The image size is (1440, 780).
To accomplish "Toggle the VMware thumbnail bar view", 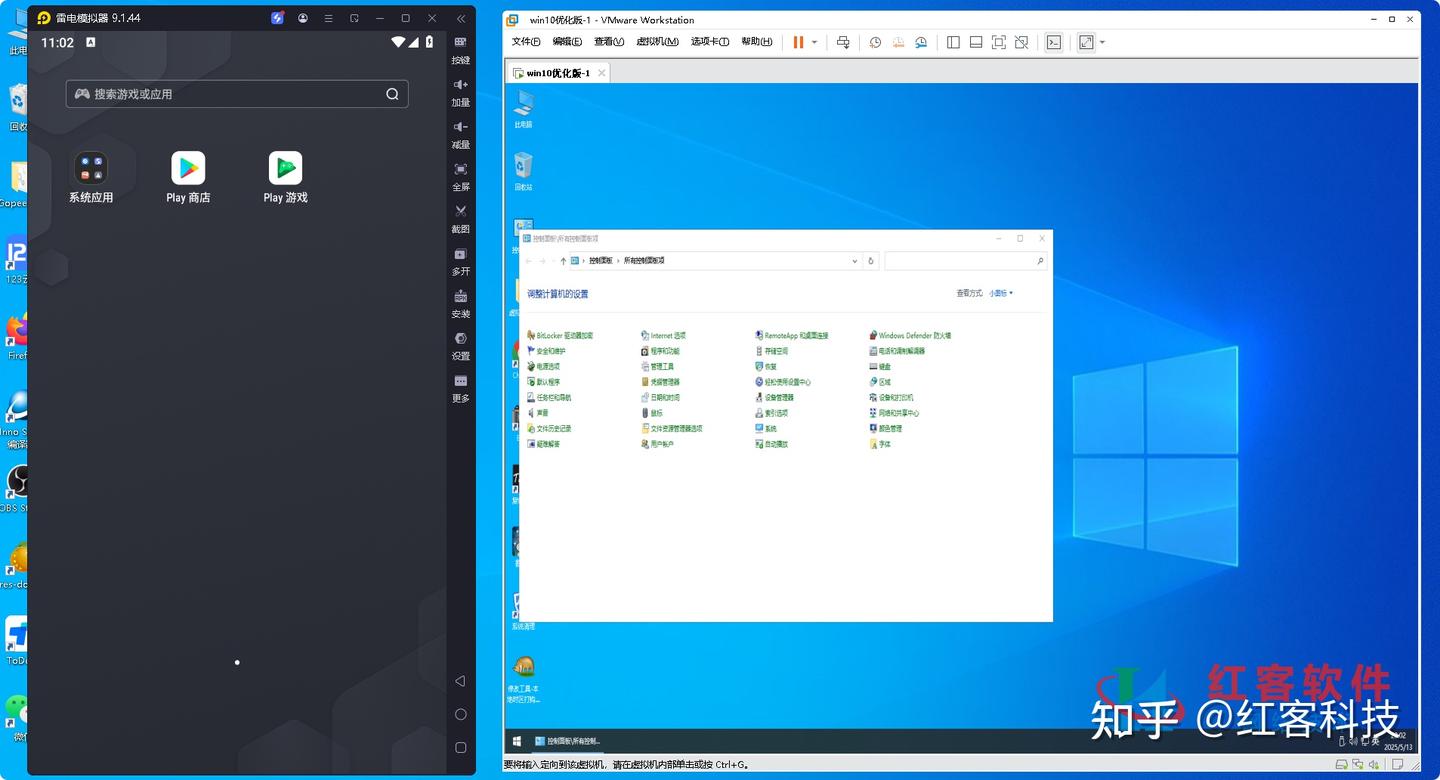I will pos(976,42).
